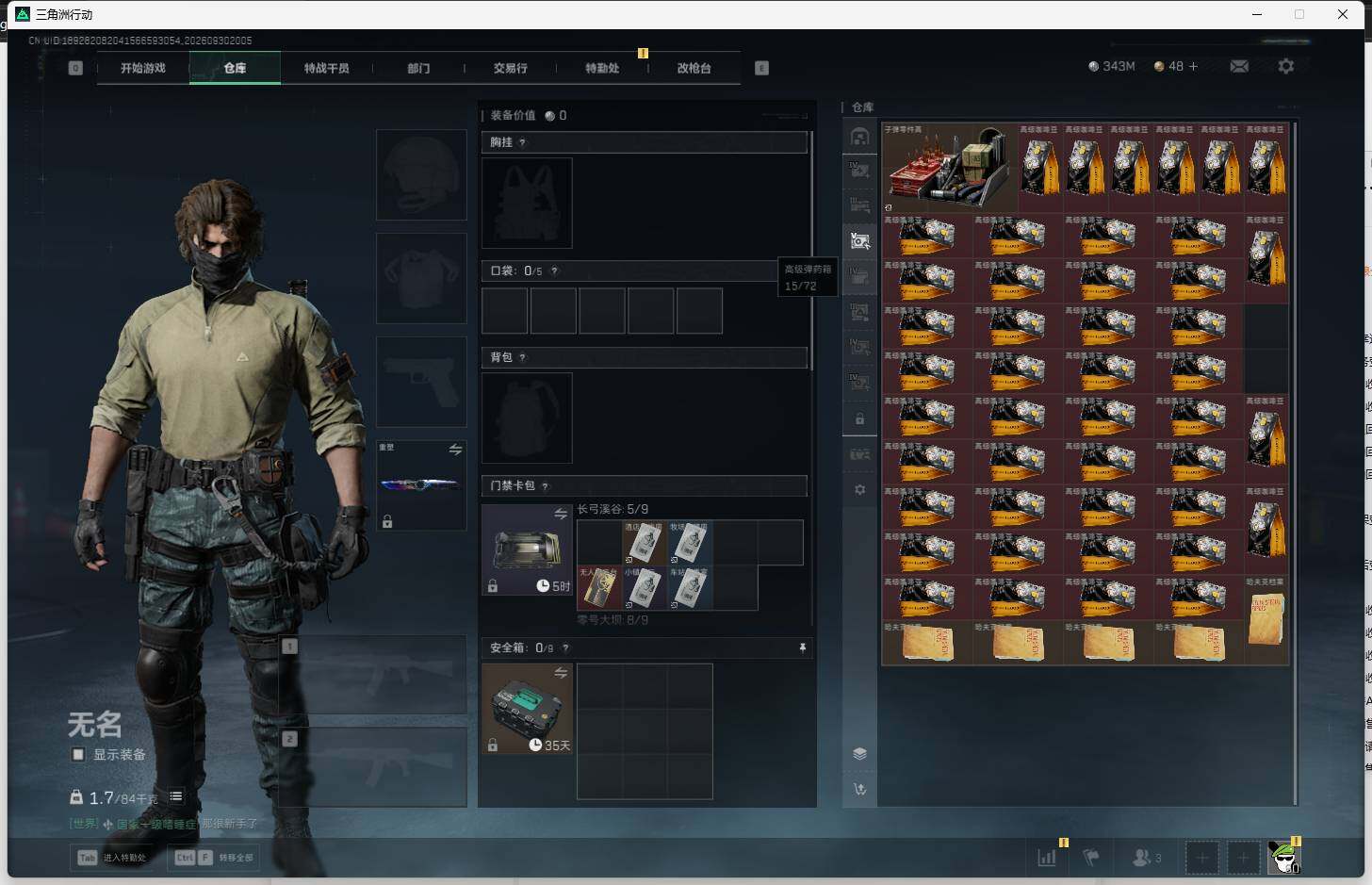Open the friends list icon showing 3
Viewport: 1372px width, 885px height.
click(1146, 858)
